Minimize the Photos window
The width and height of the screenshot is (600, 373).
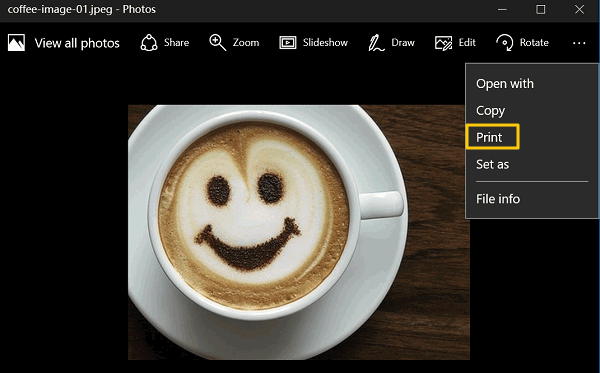click(502, 10)
